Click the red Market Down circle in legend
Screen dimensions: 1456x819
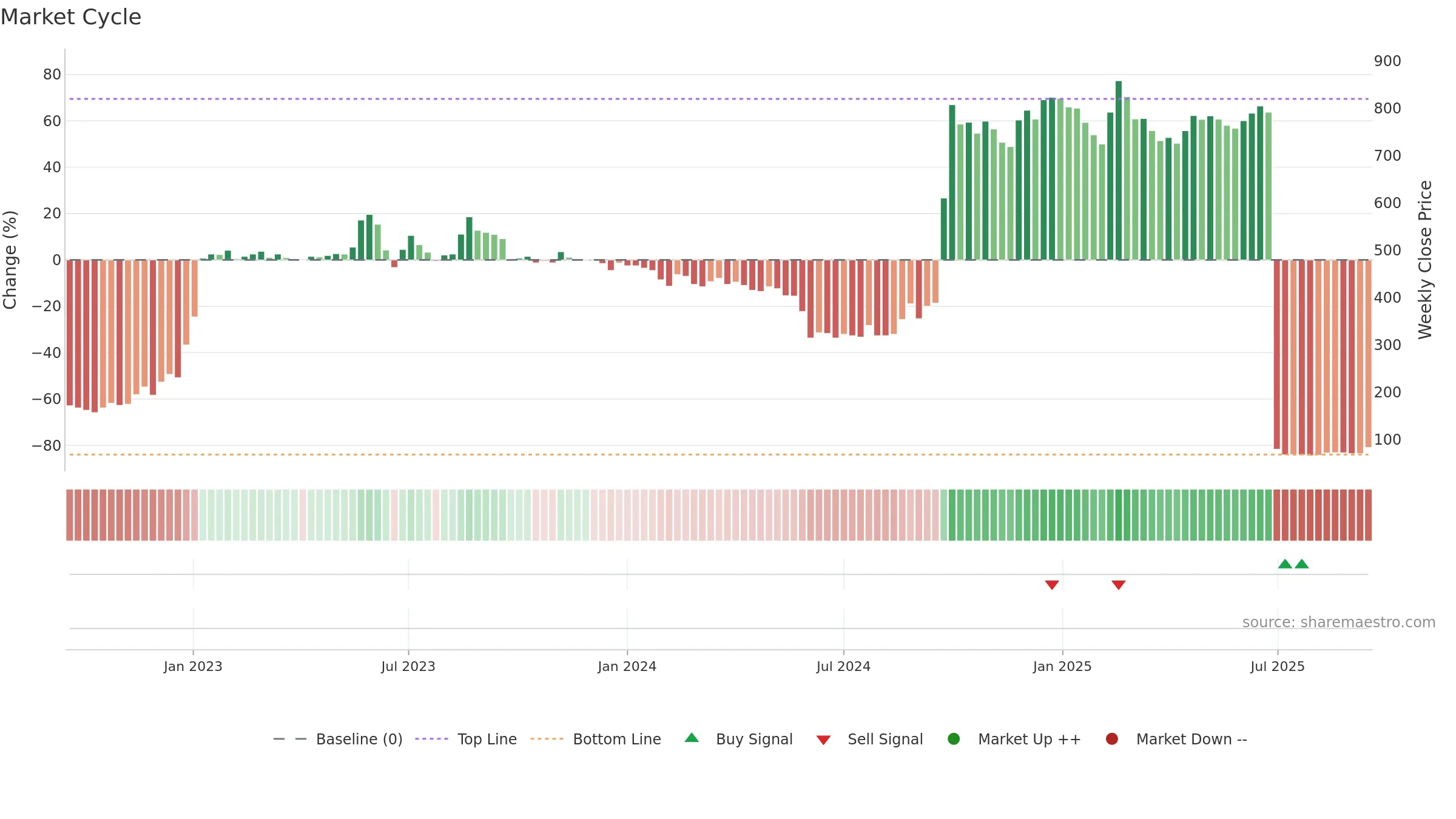(x=1112, y=739)
